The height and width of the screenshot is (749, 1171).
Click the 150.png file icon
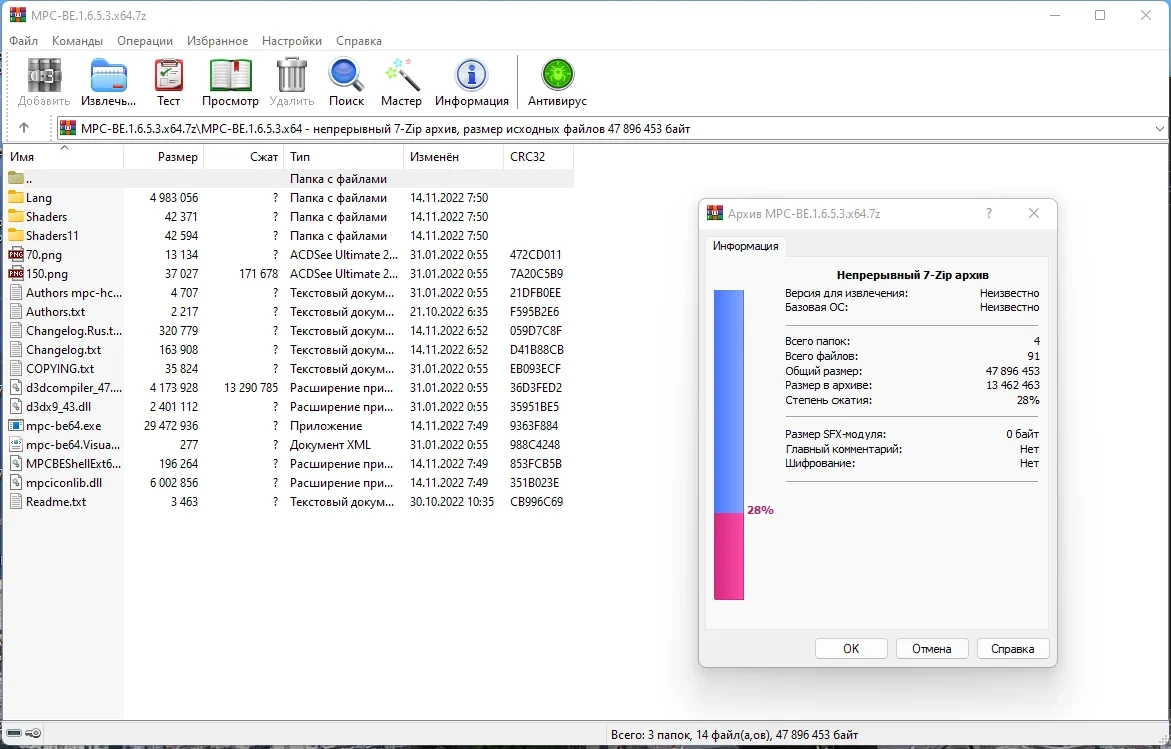coord(16,273)
